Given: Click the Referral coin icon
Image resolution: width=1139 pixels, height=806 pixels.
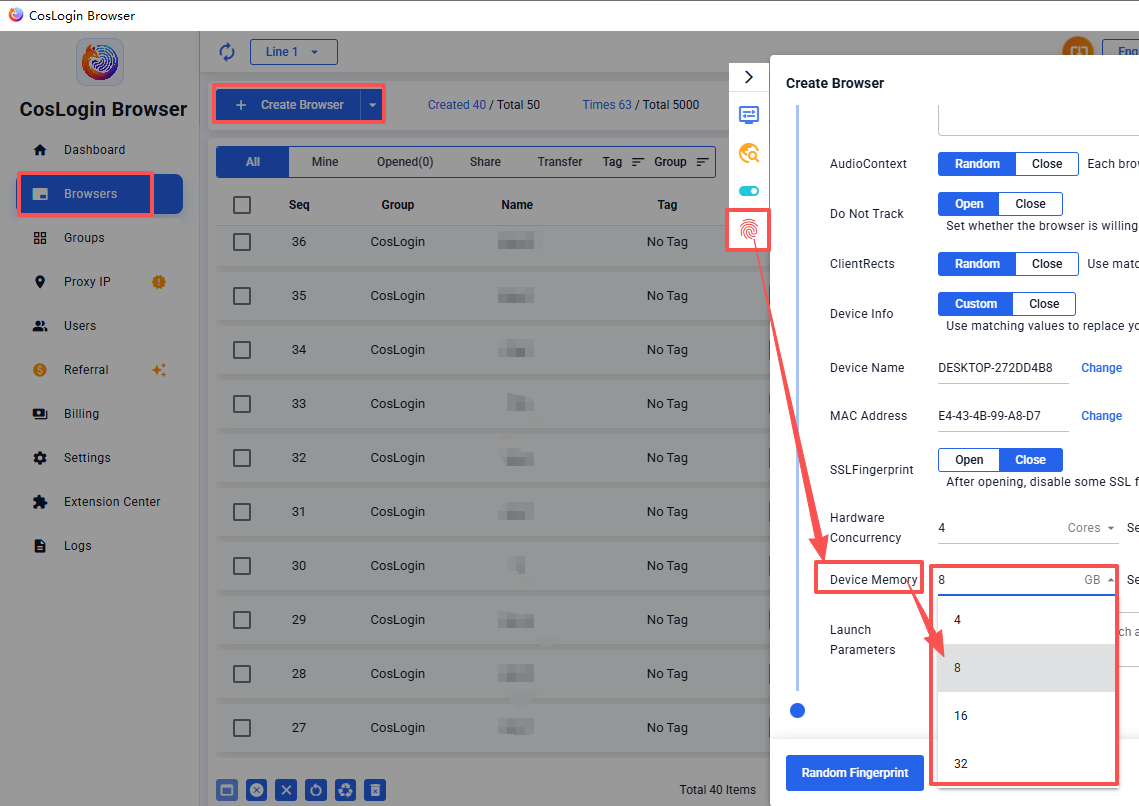Looking at the screenshot, I should pyautogui.click(x=40, y=370).
